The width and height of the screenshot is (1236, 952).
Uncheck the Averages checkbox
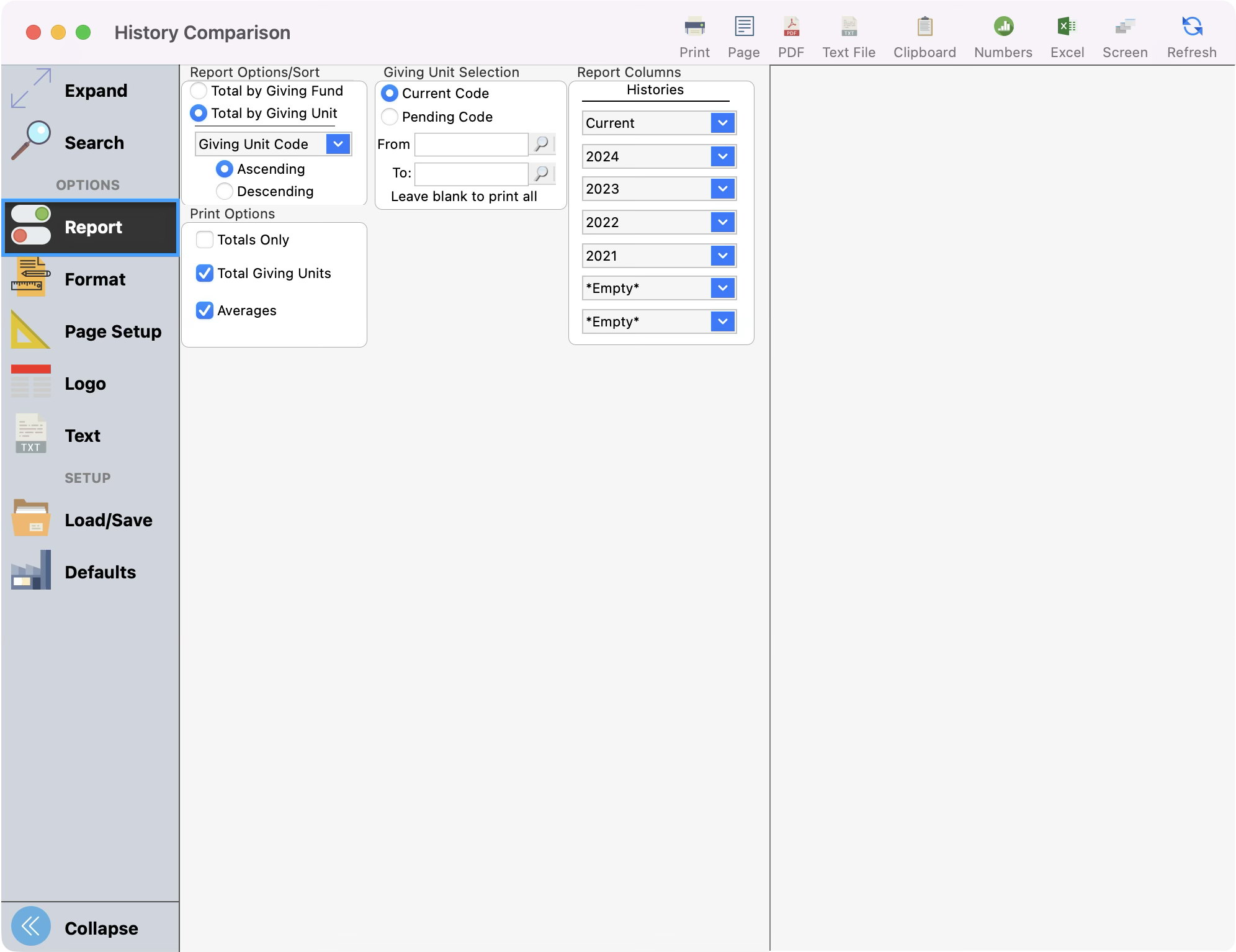tap(205, 310)
